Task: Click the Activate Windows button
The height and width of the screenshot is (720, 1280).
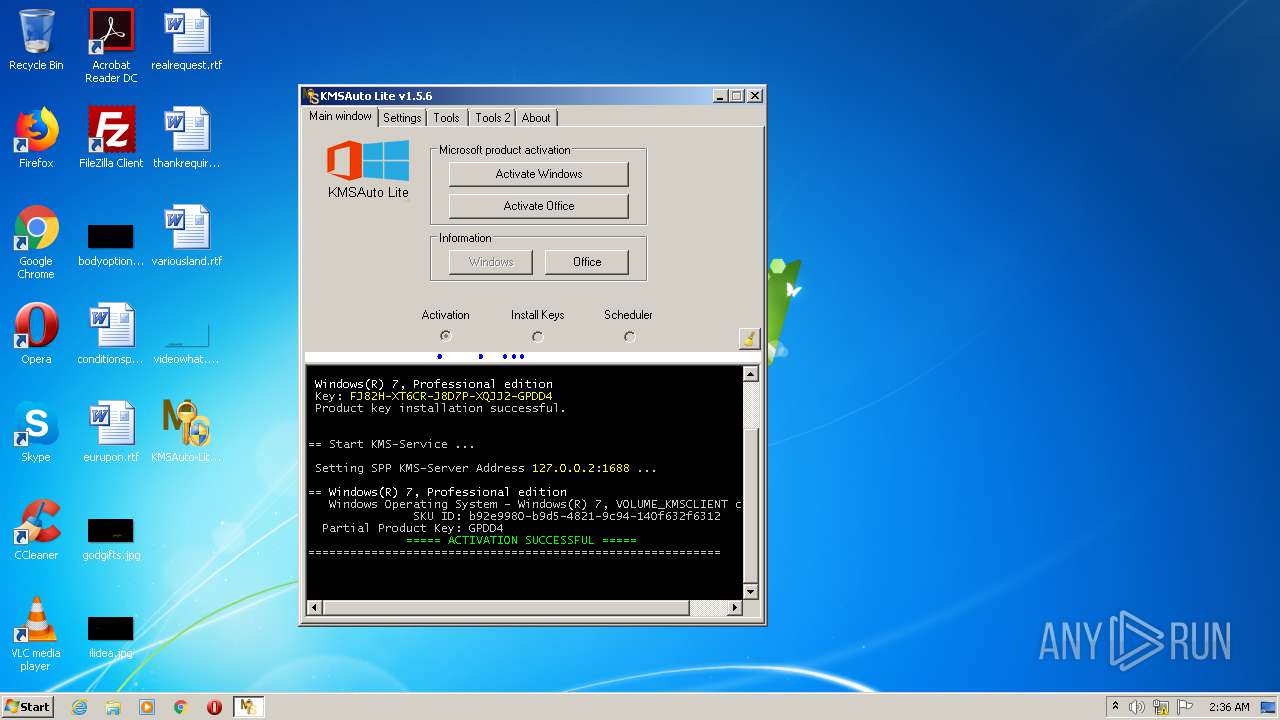Action: [538, 174]
